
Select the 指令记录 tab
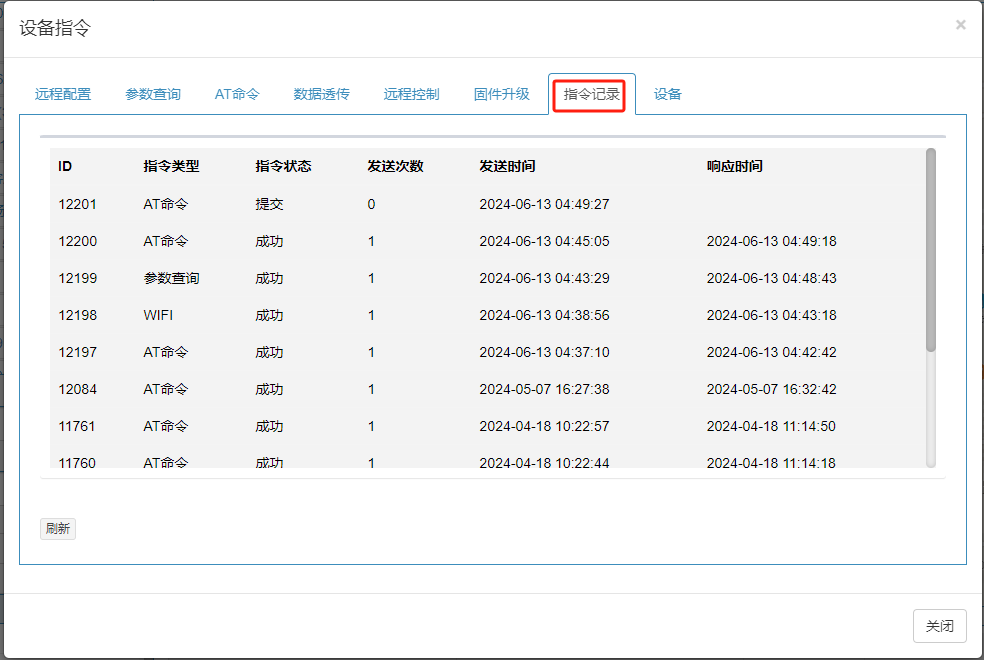pyautogui.click(x=591, y=95)
